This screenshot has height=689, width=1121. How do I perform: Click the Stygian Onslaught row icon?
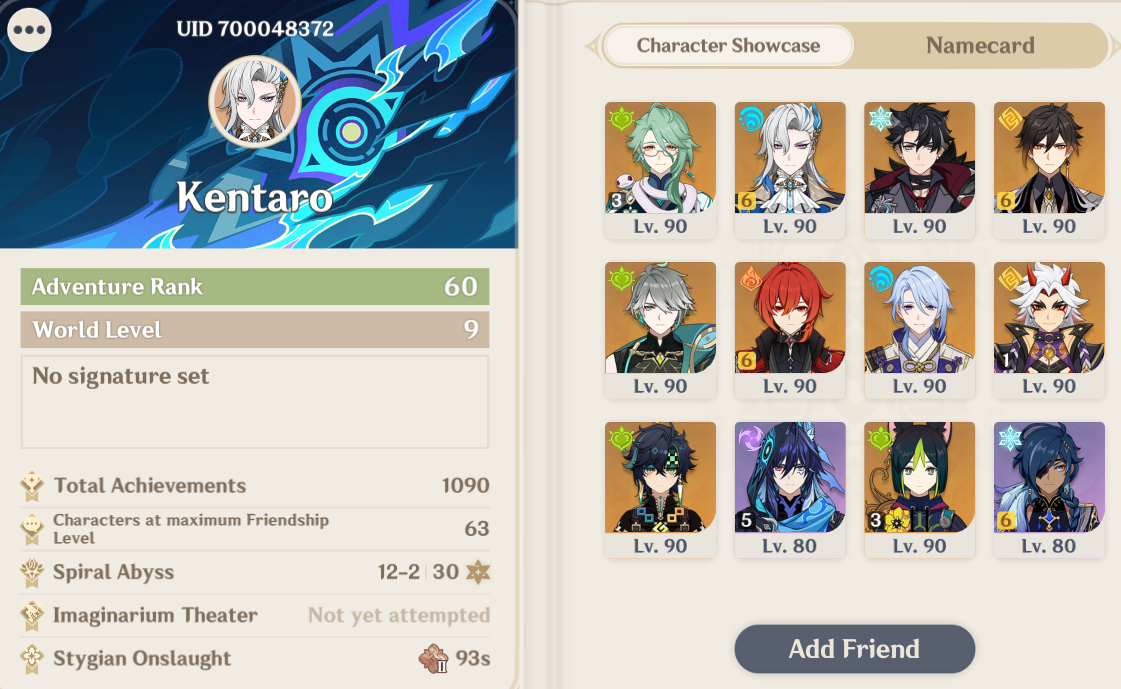[x=32, y=658]
